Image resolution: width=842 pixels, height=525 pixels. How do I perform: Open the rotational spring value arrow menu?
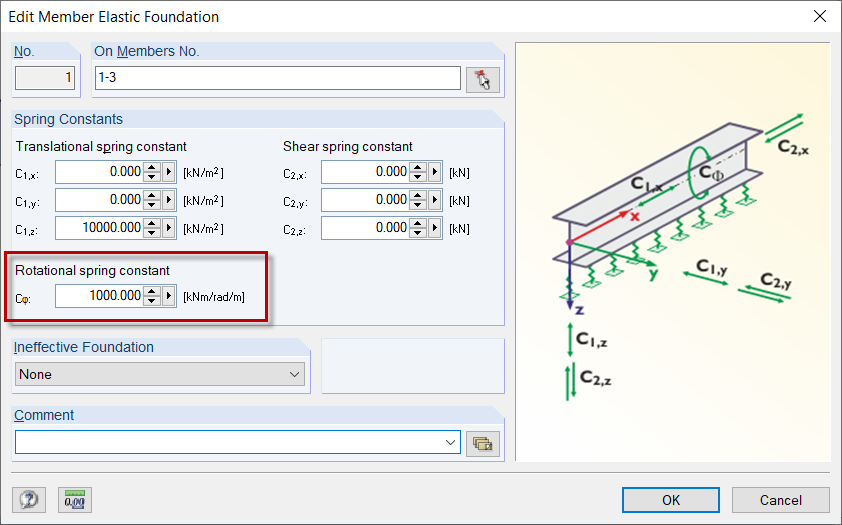(x=169, y=296)
